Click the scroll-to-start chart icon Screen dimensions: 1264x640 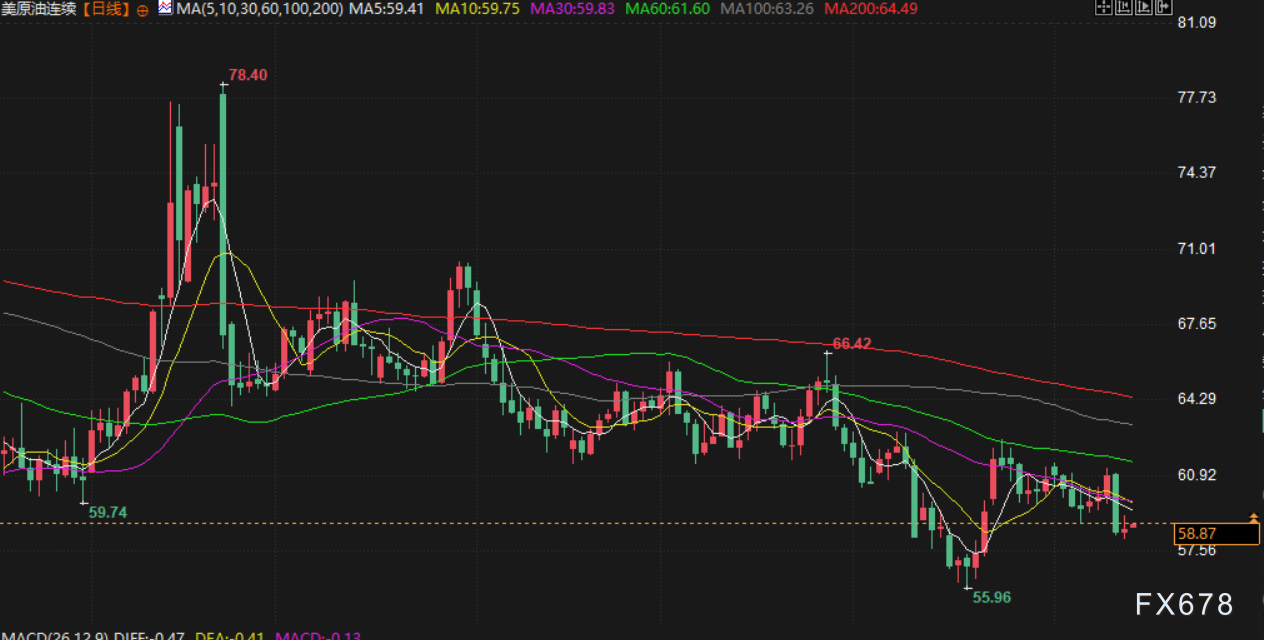1124,7
